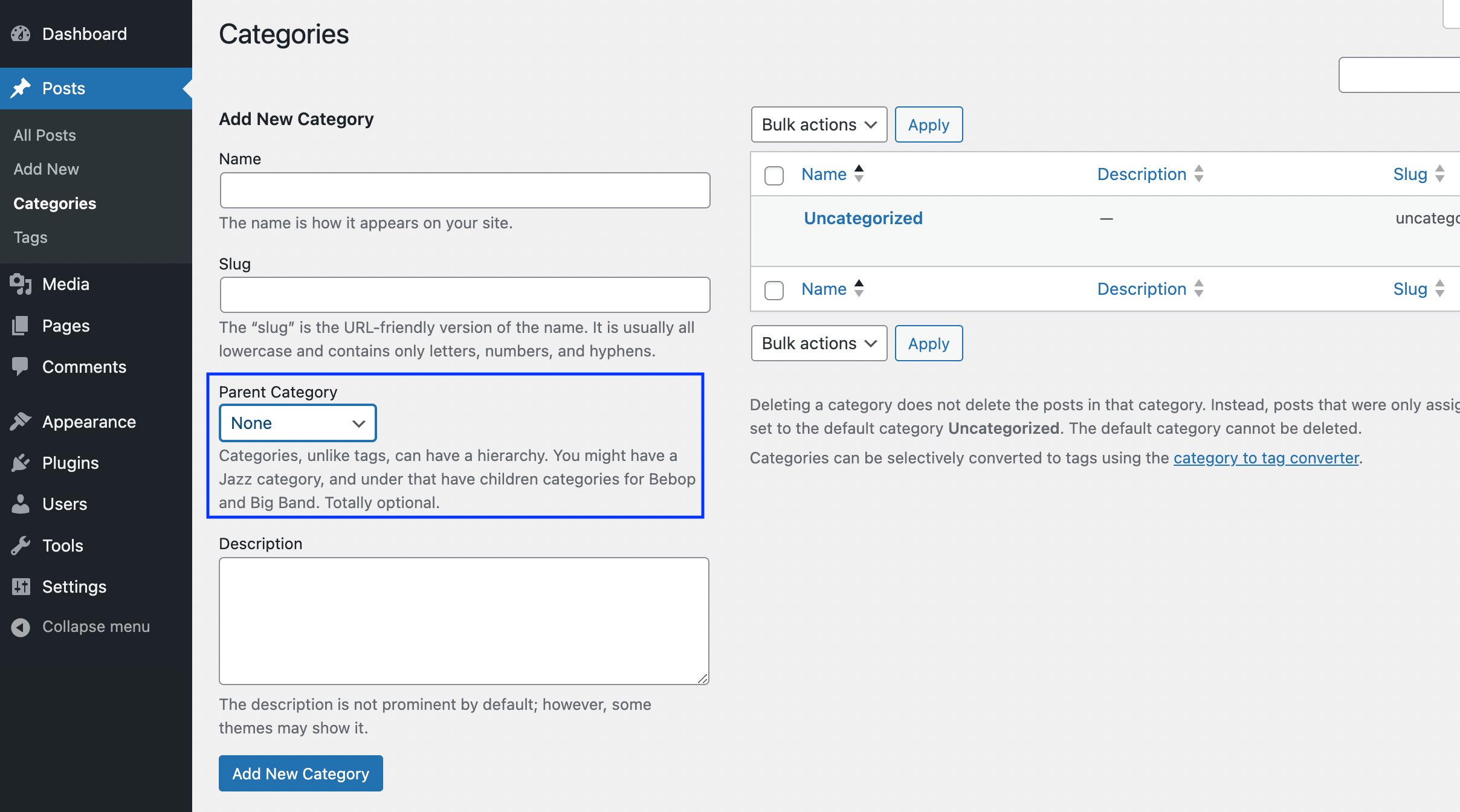Click the Add New Category button

(300, 773)
